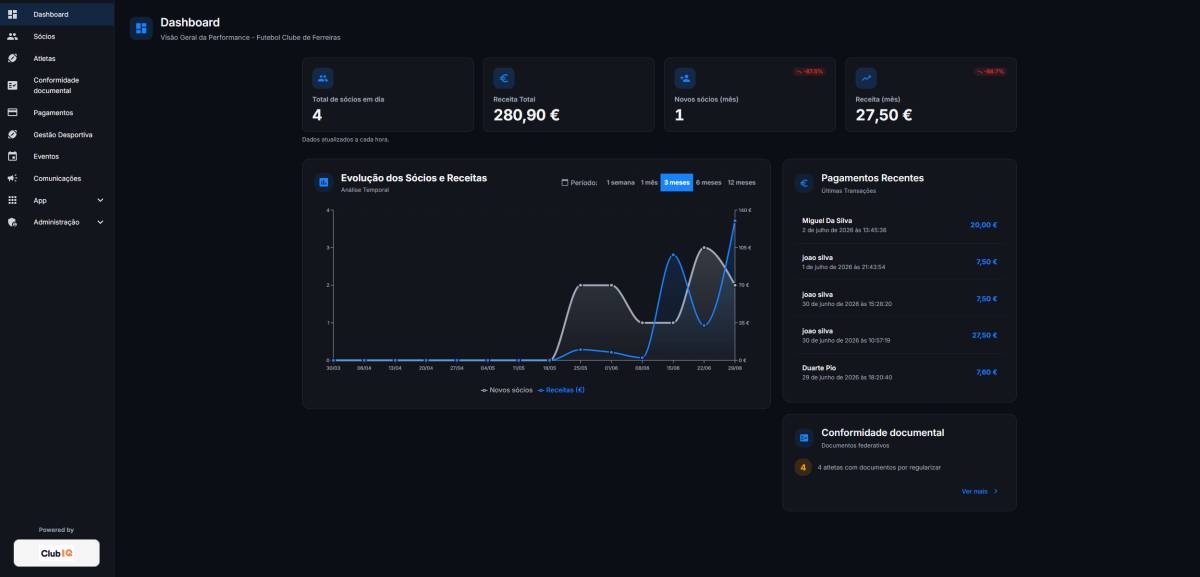1200x577 pixels.
Task: Open the Miguel Da Silva payment row
Action: (x=899, y=225)
